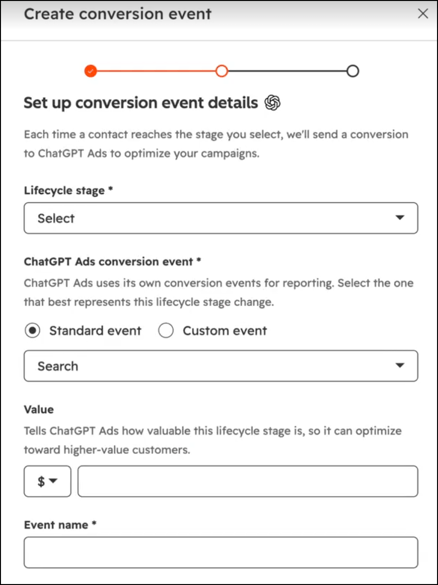This screenshot has width=438, height=585.
Task: Click the Standard event label text
Action: click(95, 331)
